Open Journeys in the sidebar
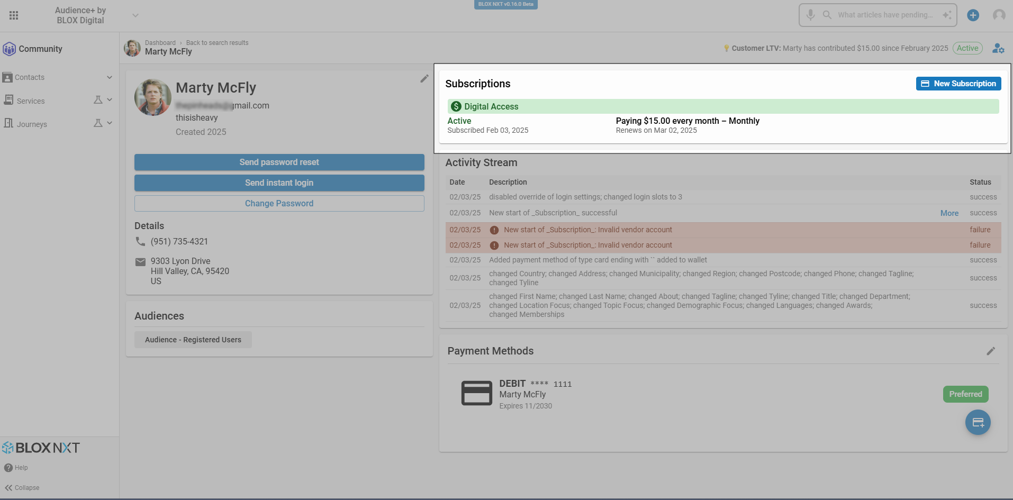The width and height of the screenshot is (1013, 500). [32, 124]
